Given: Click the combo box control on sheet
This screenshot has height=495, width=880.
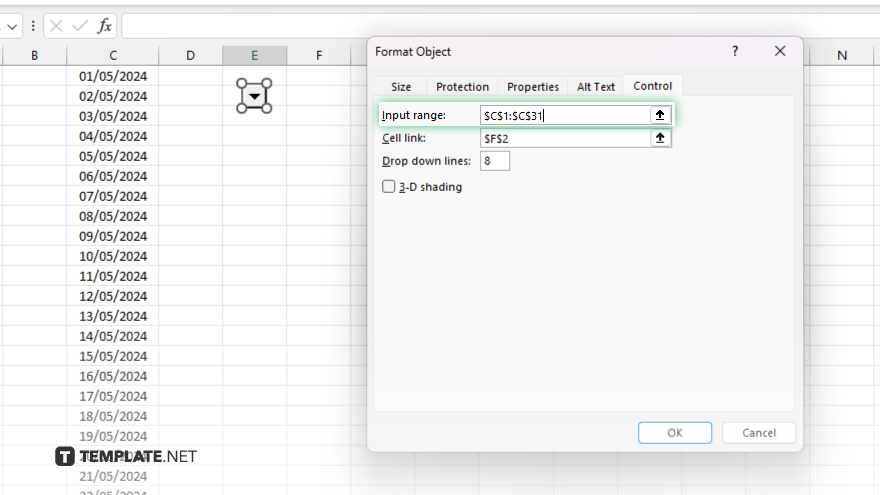Looking at the screenshot, I should [x=254, y=96].
